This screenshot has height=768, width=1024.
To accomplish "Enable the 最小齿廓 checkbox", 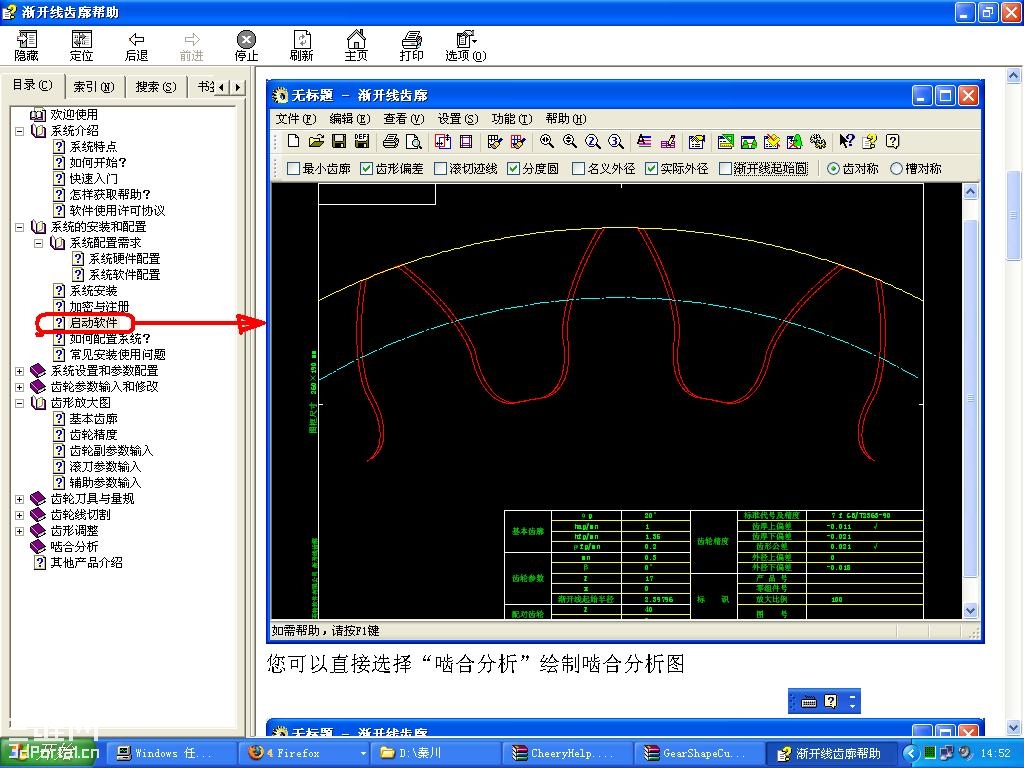I will 294,168.
